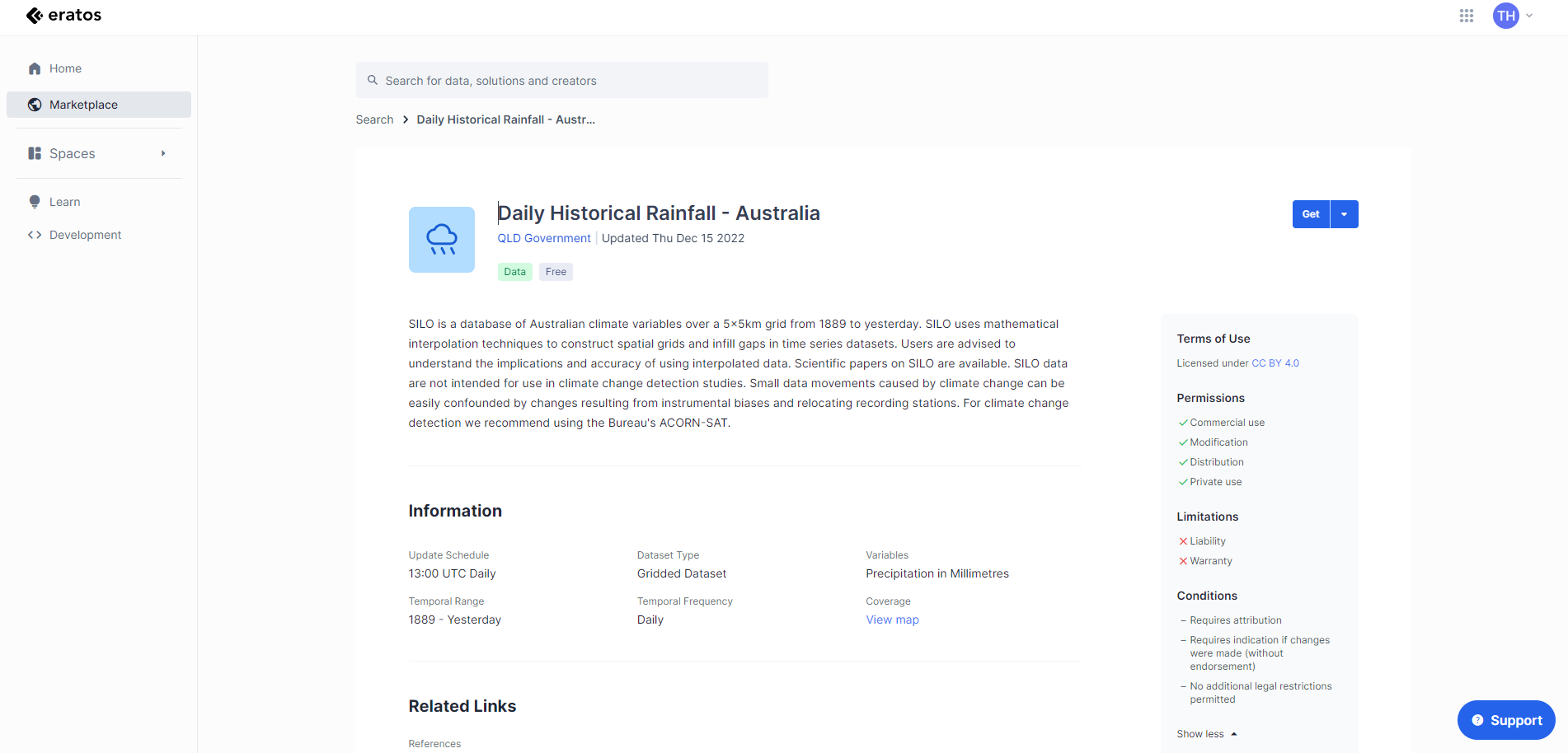Click the Terms of Use heading

pyautogui.click(x=1214, y=339)
